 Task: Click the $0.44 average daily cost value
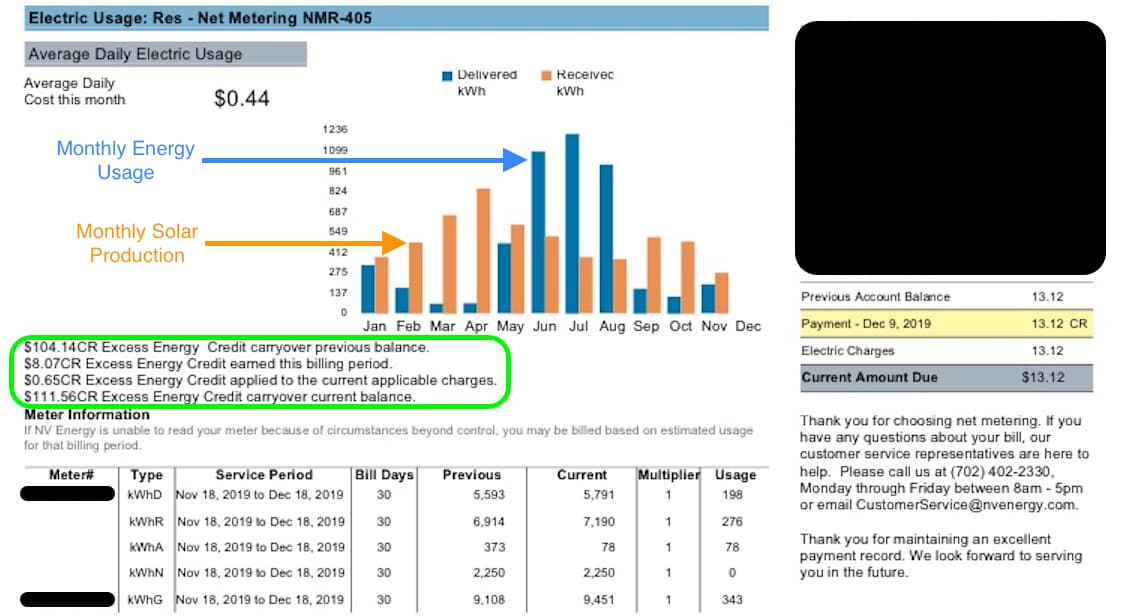pyautogui.click(x=242, y=98)
